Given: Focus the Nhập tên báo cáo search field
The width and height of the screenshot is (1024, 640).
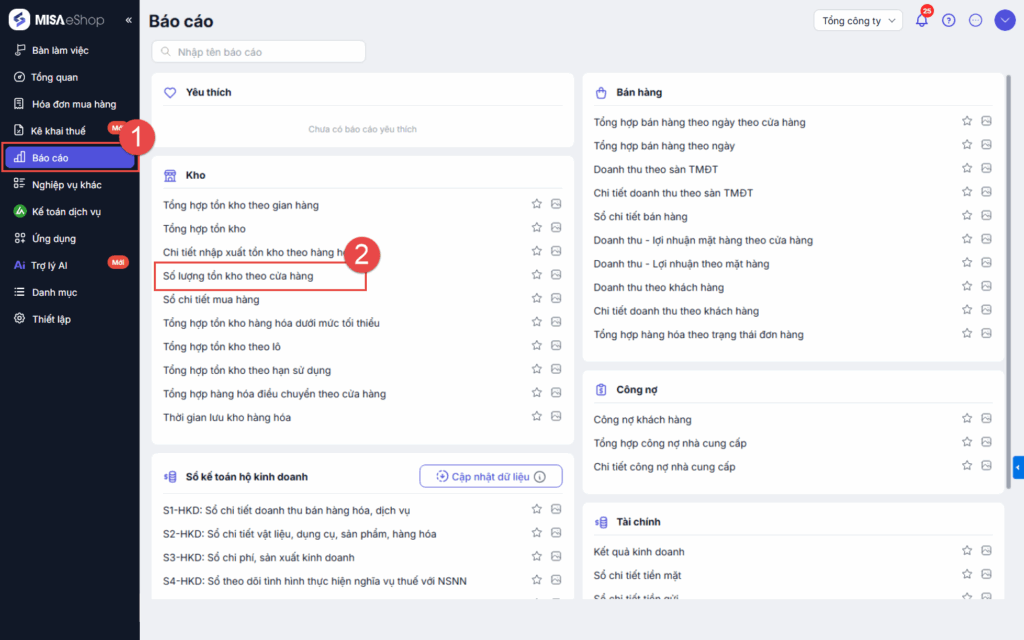Looking at the screenshot, I should pos(260,51).
